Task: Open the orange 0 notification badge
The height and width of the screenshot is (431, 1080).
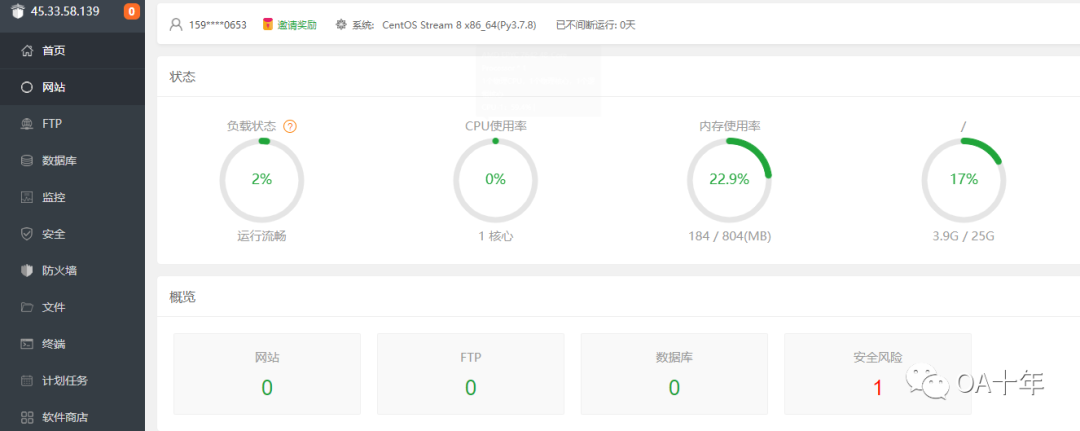Action: pyautogui.click(x=131, y=11)
